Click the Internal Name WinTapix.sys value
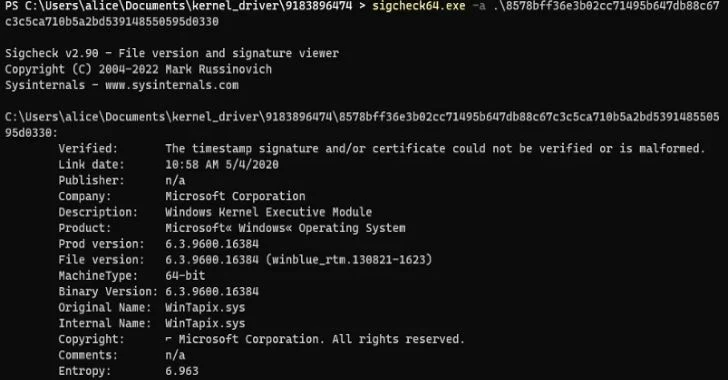Screen dimensions: 728x380 [205, 323]
